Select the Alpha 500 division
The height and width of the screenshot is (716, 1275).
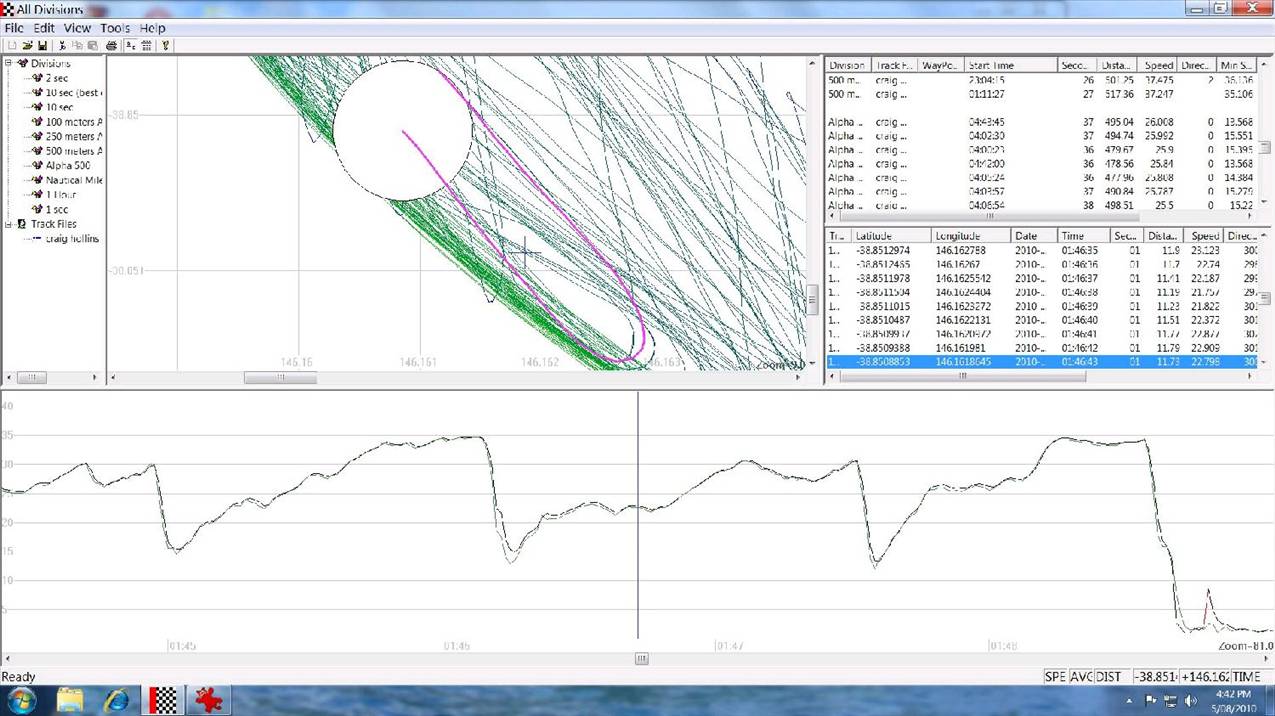tap(67, 165)
